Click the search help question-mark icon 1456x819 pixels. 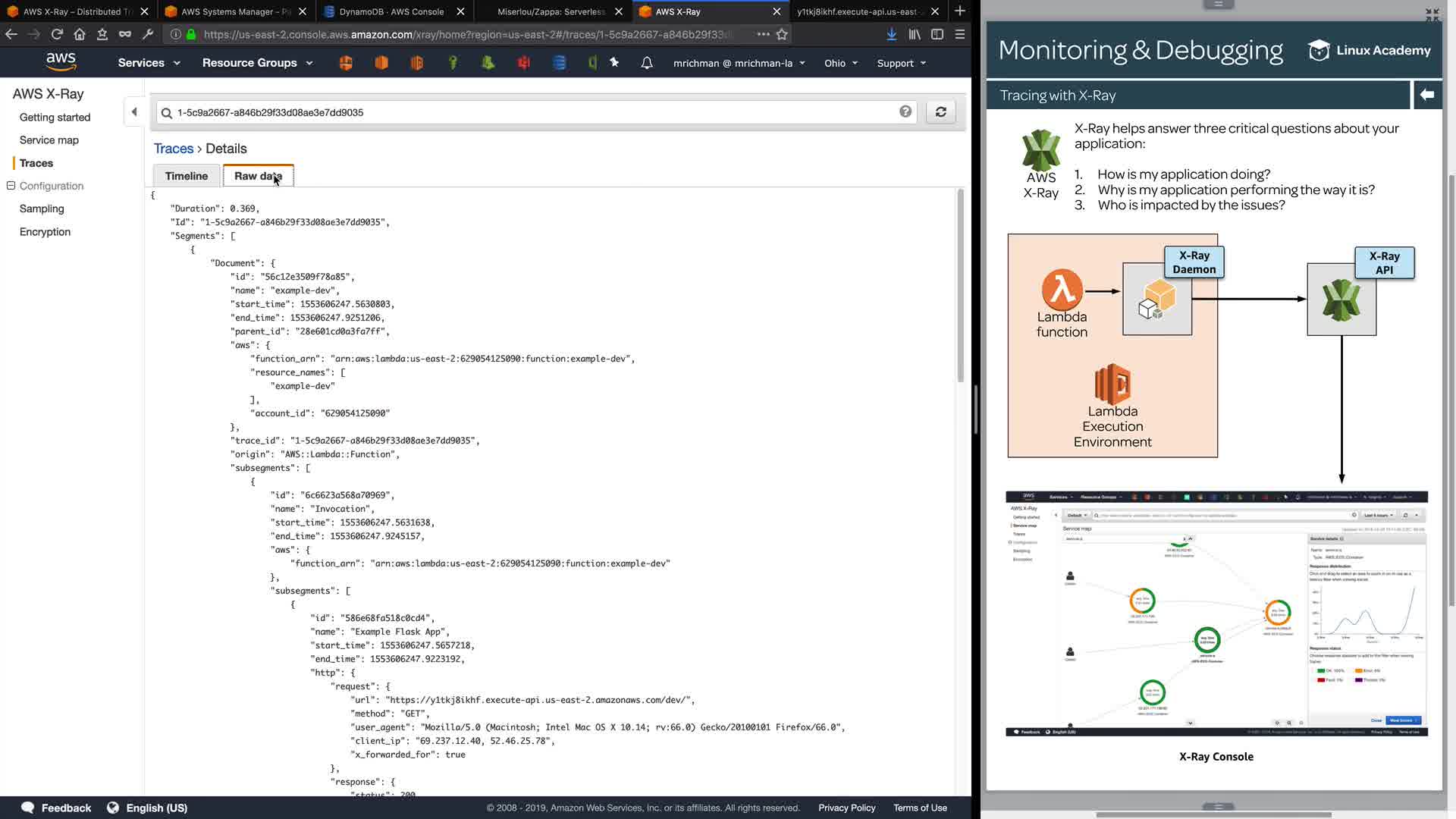[905, 112]
